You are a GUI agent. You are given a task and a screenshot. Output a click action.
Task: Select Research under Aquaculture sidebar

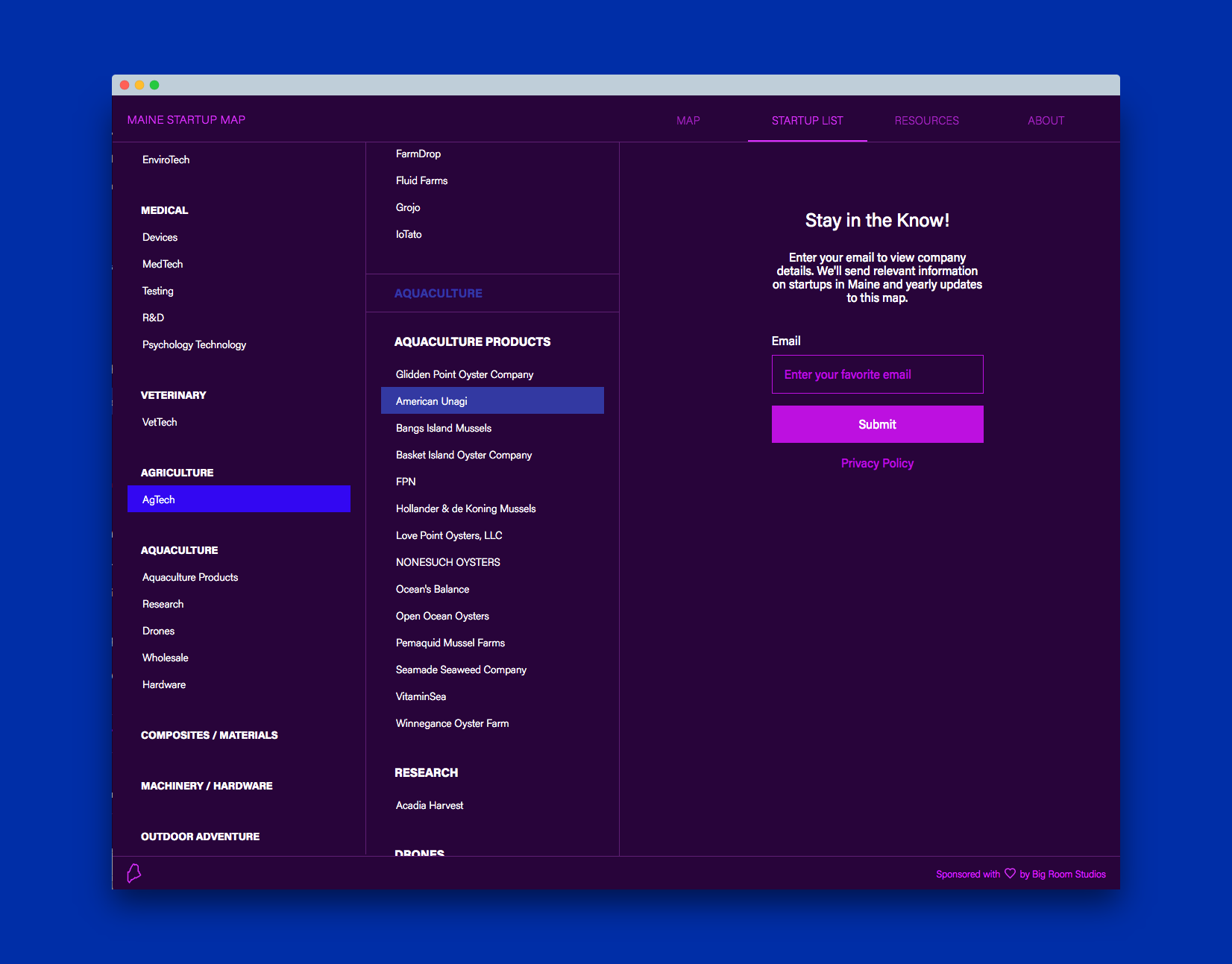coord(163,604)
